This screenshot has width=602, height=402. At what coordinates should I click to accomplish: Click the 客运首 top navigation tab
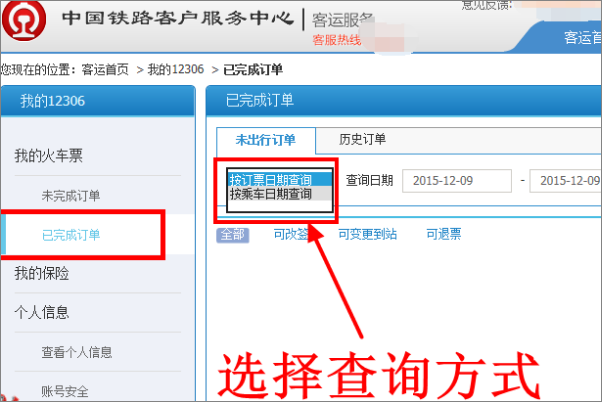[x=582, y=38]
